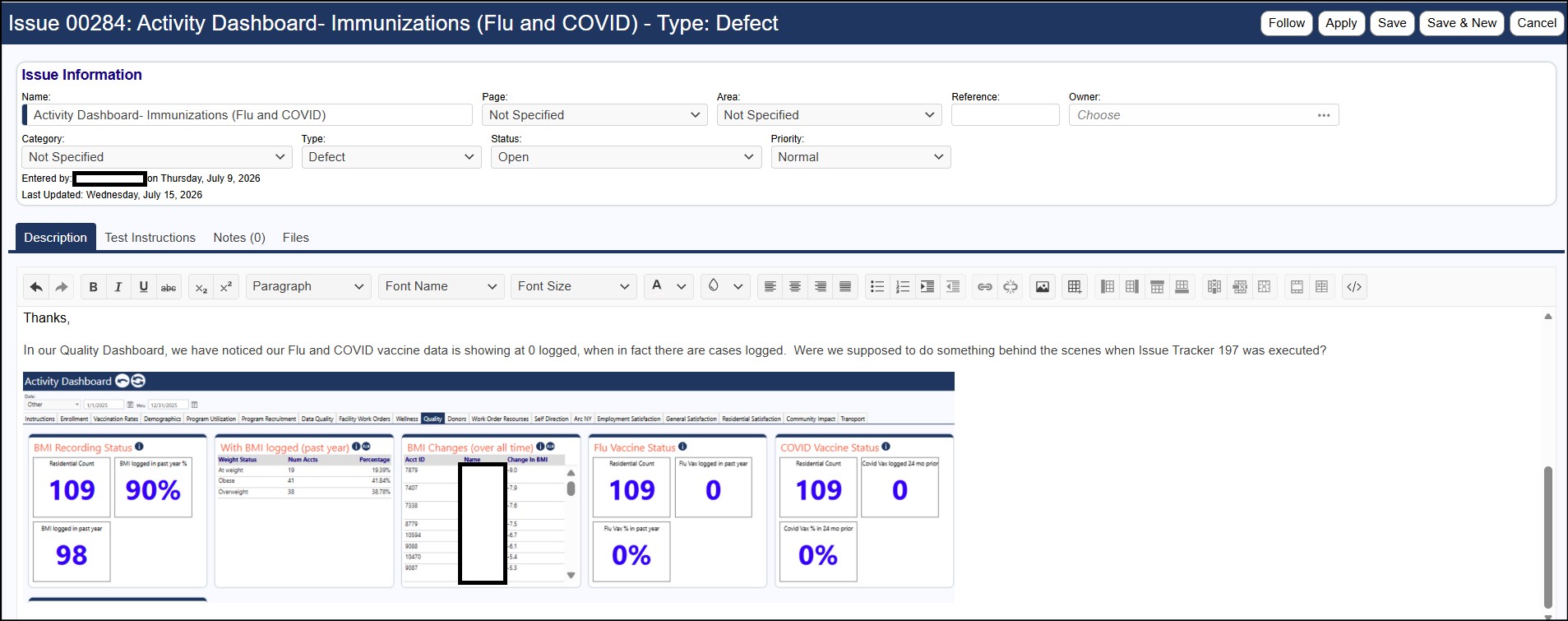The height and width of the screenshot is (621, 1568).
Task: Insert a numbered list
Action: (x=902, y=287)
